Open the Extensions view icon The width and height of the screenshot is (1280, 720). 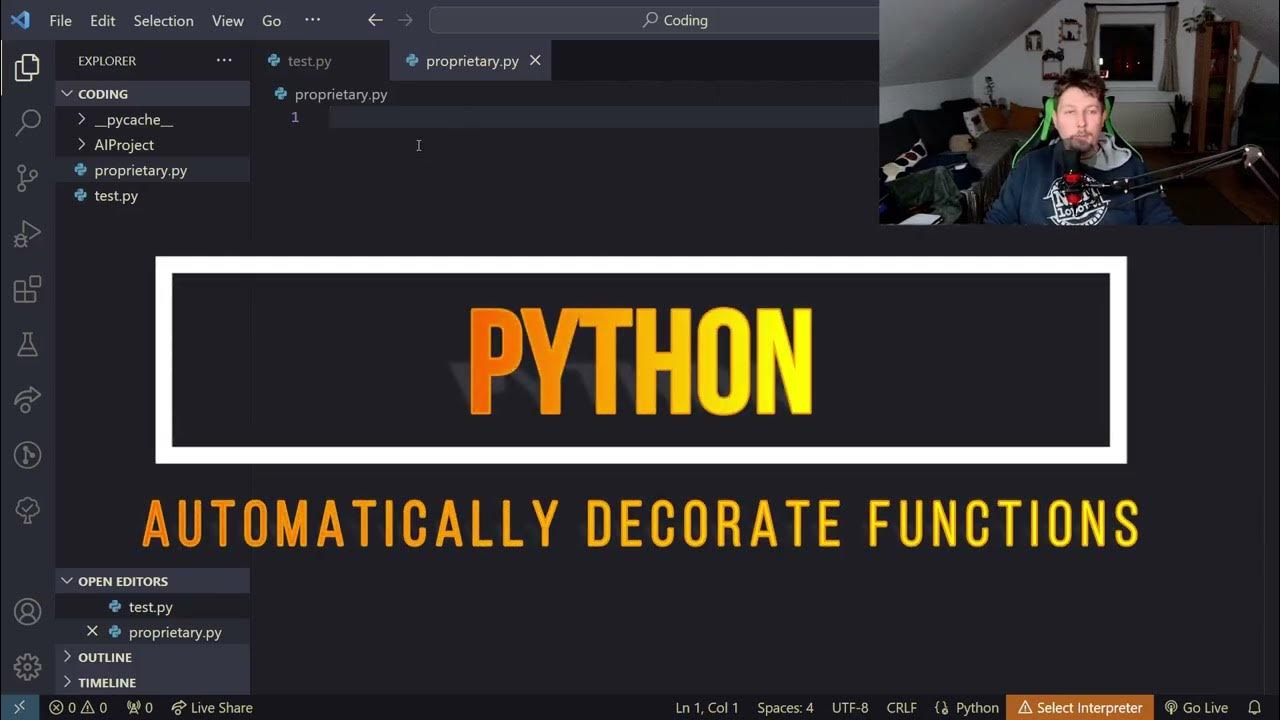[x=27, y=290]
